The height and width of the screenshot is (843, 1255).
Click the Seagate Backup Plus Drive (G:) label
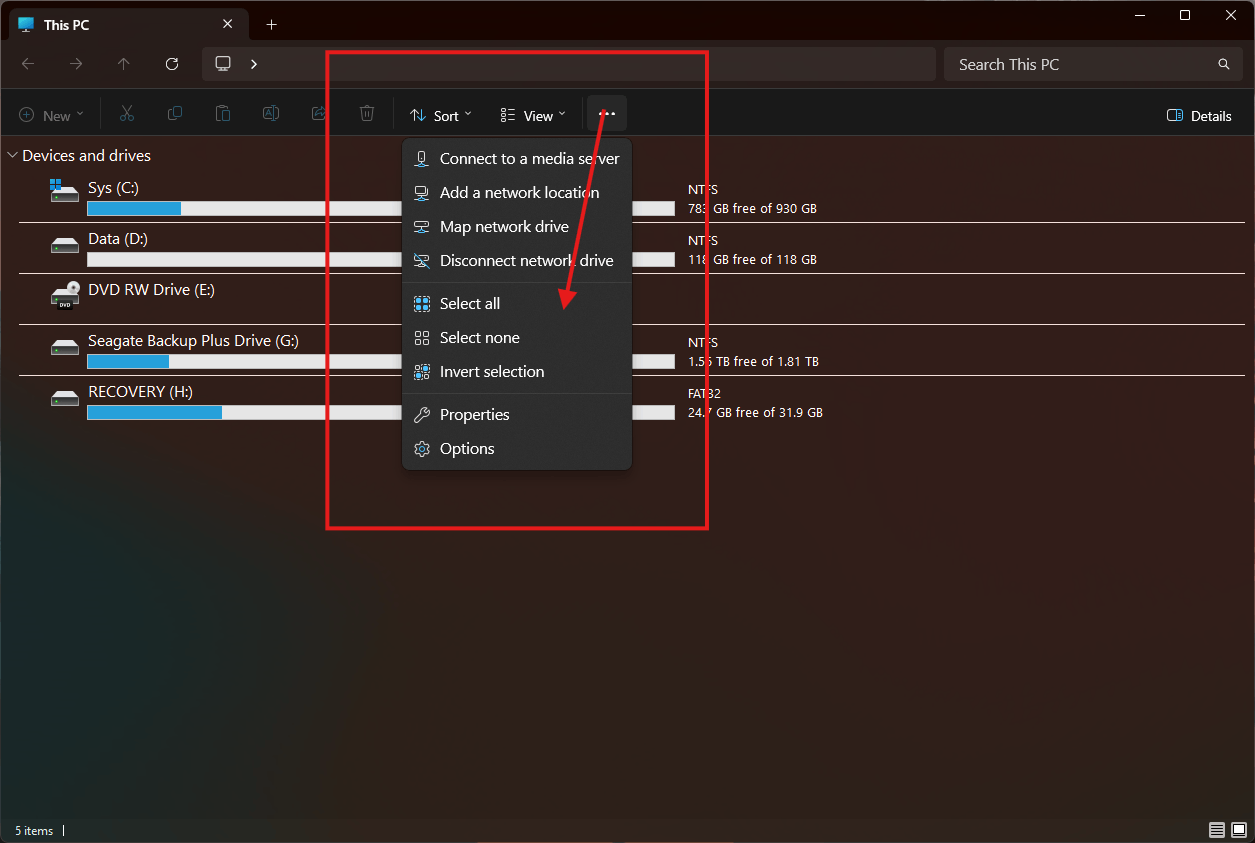193,341
